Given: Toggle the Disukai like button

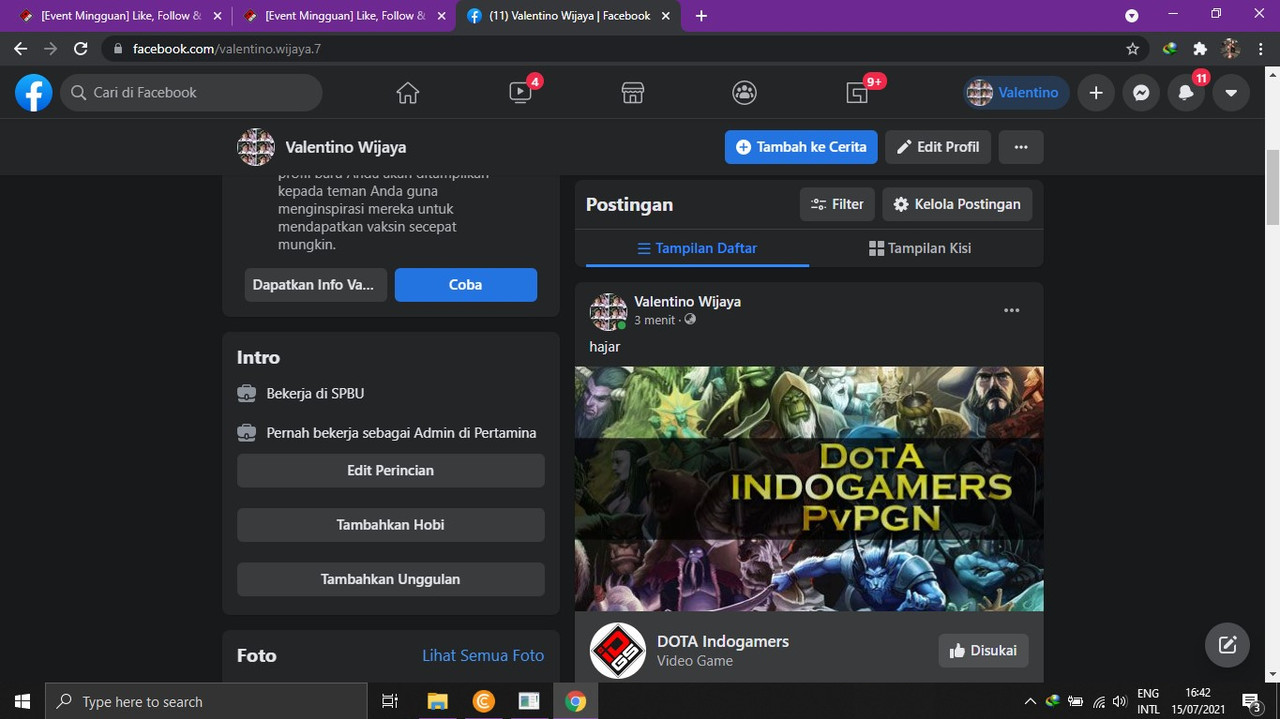Looking at the screenshot, I should click(x=983, y=651).
